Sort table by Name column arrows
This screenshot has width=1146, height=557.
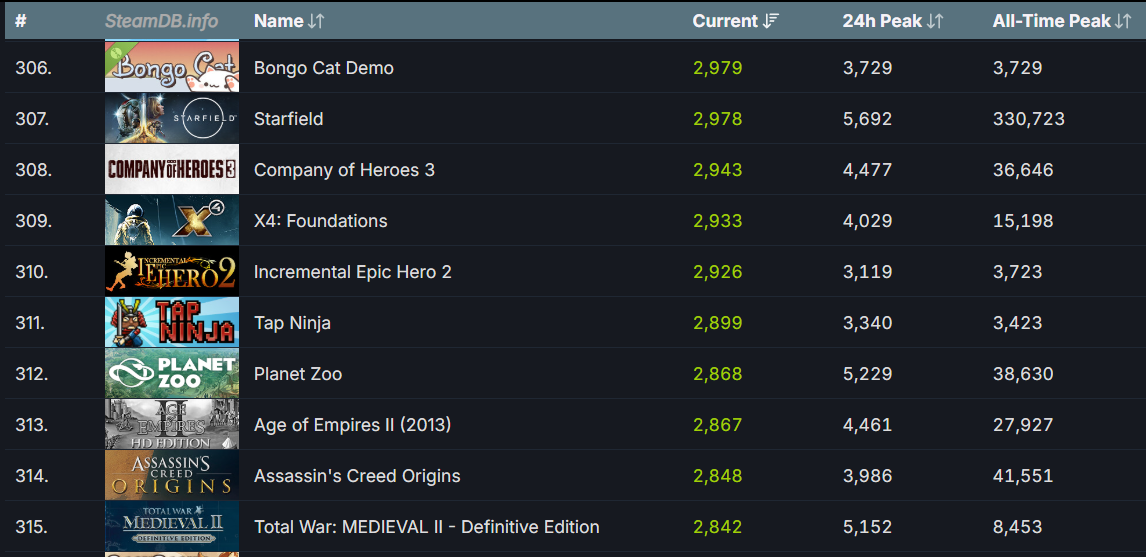pyautogui.click(x=316, y=21)
